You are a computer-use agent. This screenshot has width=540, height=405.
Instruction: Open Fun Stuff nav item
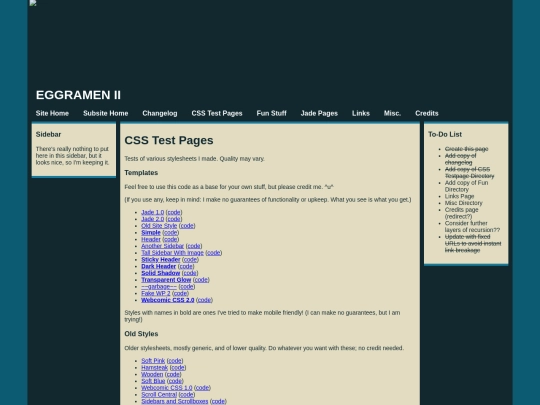tap(271, 113)
